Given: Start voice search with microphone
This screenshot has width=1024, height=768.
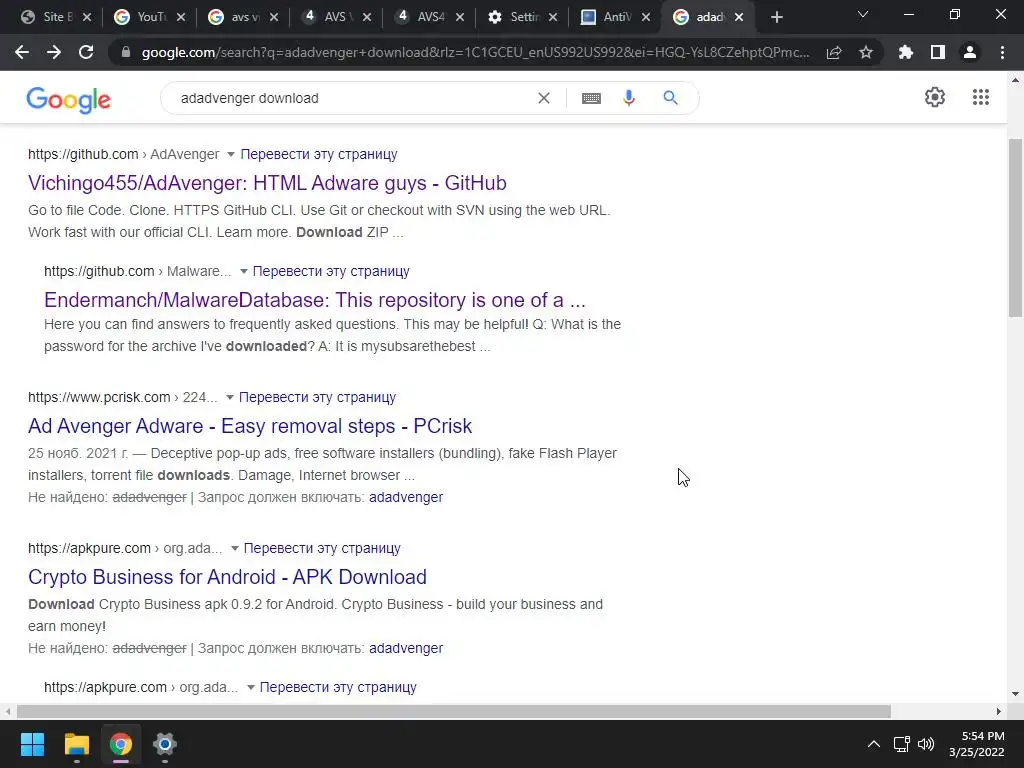Looking at the screenshot, I should 628,98.
